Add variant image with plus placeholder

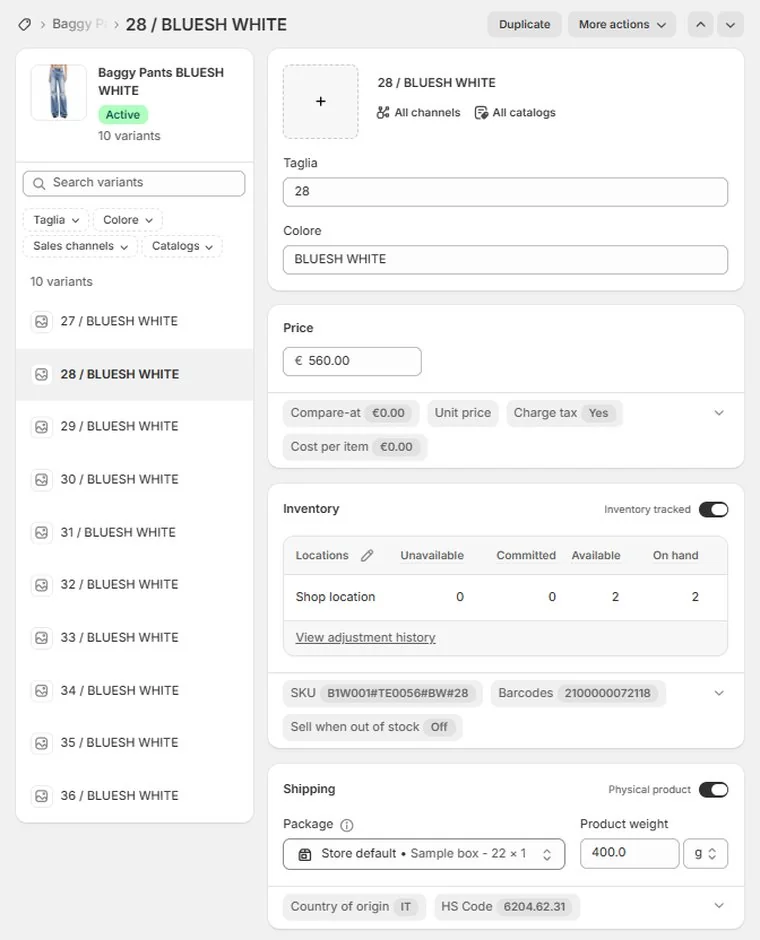321,101
